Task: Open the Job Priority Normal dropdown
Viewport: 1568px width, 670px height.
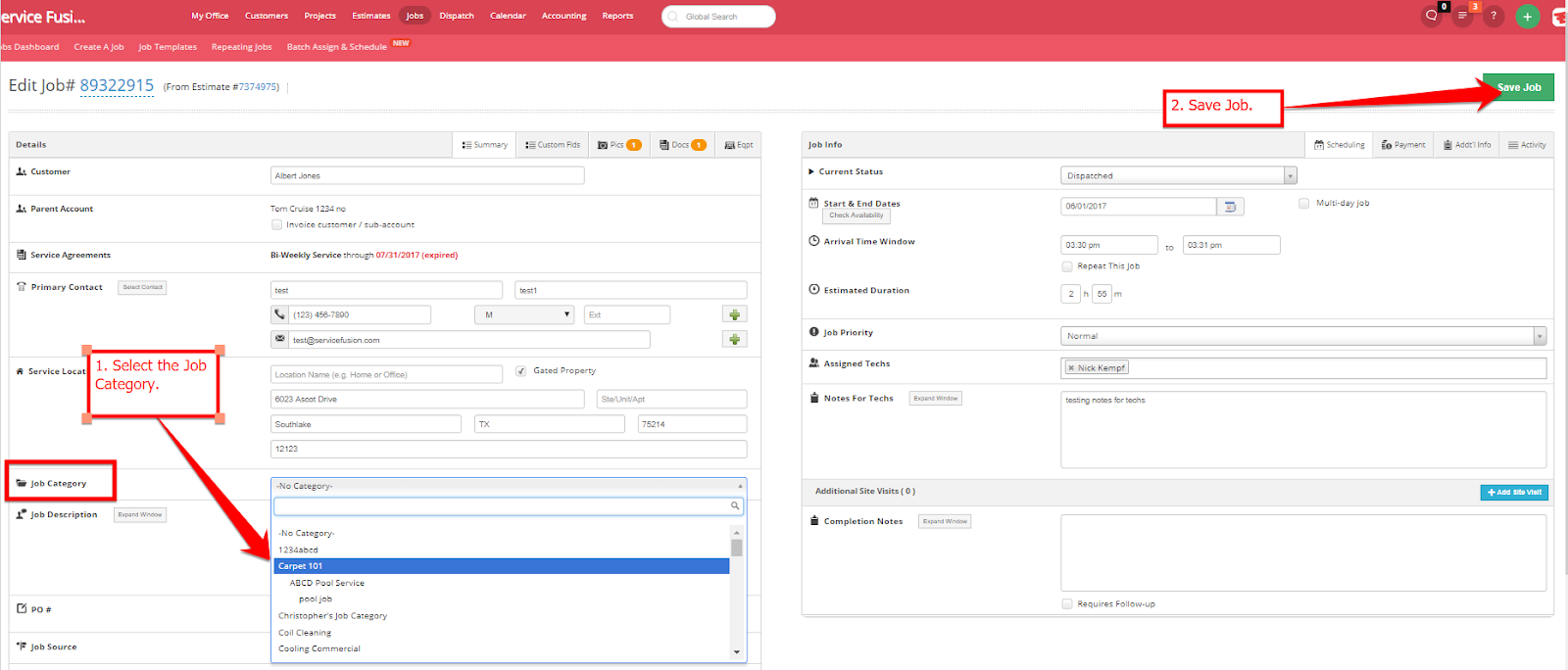Action: pos(1304,336)
